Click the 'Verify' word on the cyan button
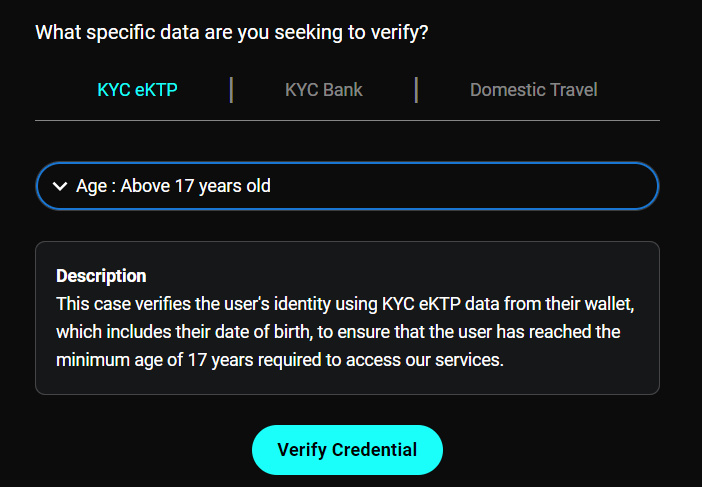 click(303, 450)
